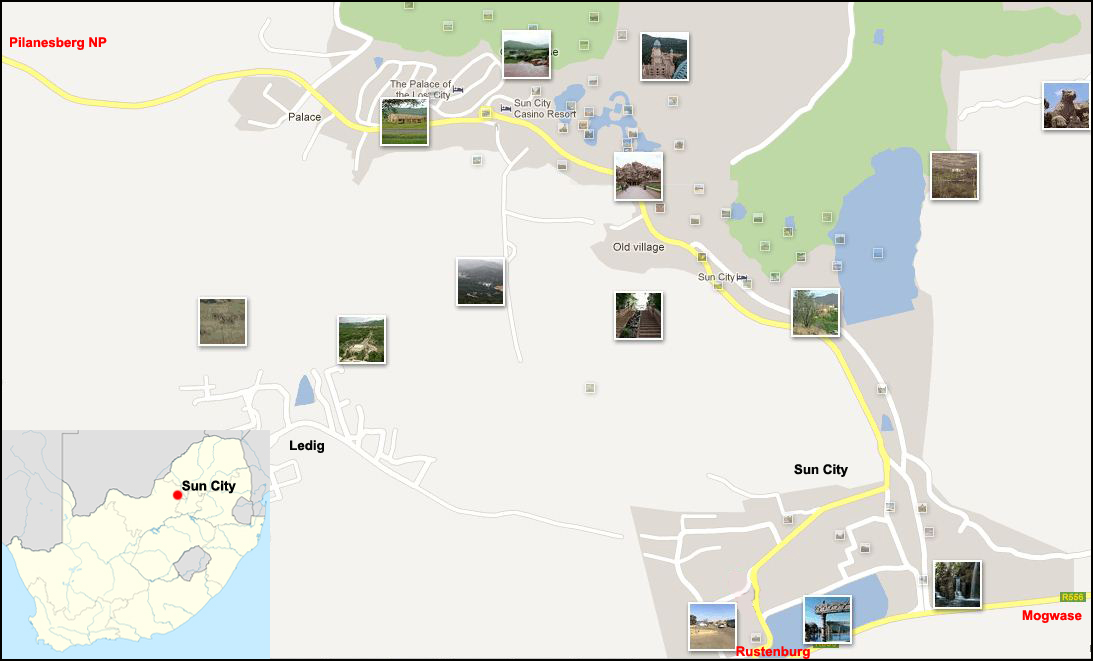This screenshot has width=1093, height=661.
Task: Click the Sun City Casino Resort label
Action: click(x=545, y=108)
